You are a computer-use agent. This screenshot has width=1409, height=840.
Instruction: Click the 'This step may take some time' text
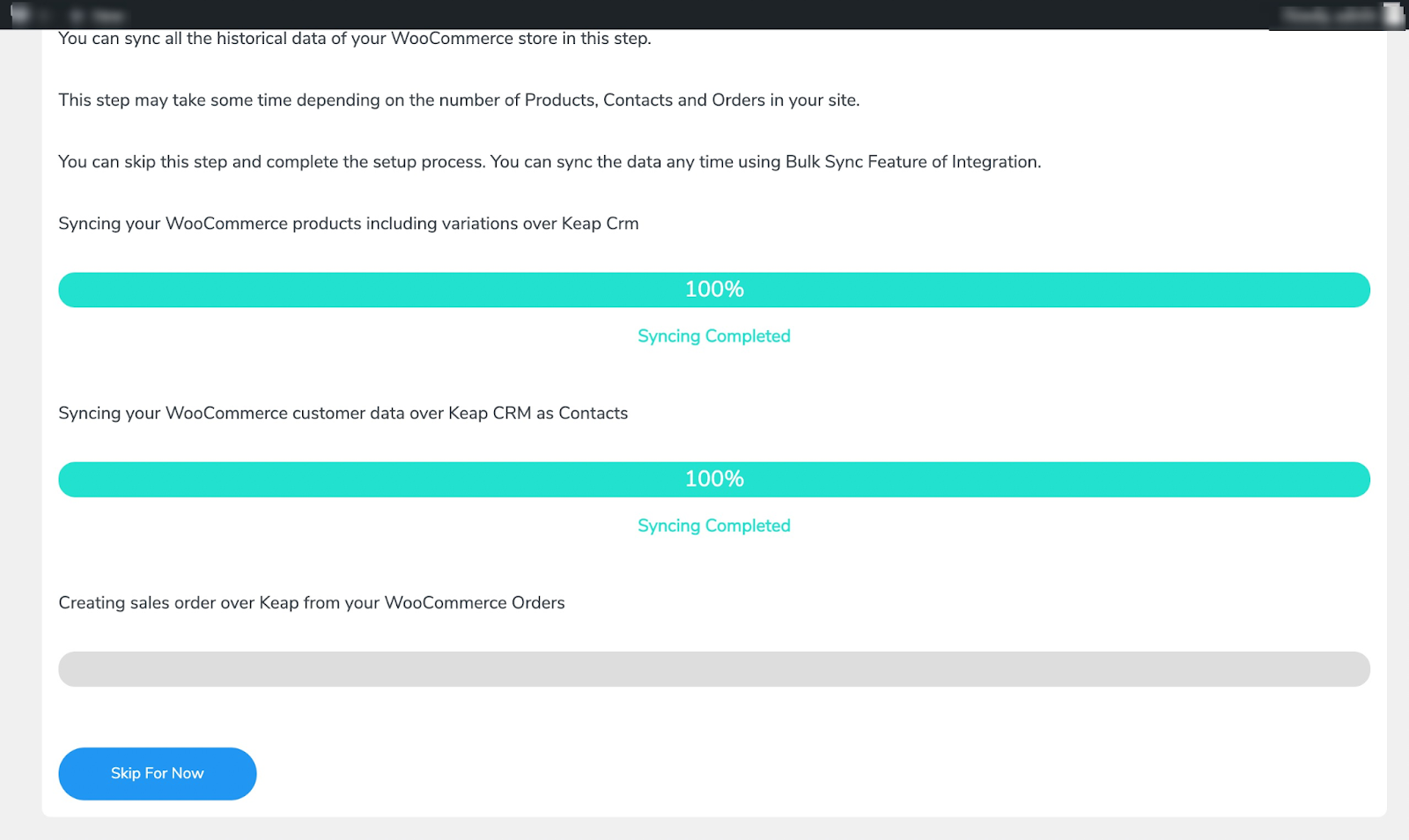click(x=459, y=100)
